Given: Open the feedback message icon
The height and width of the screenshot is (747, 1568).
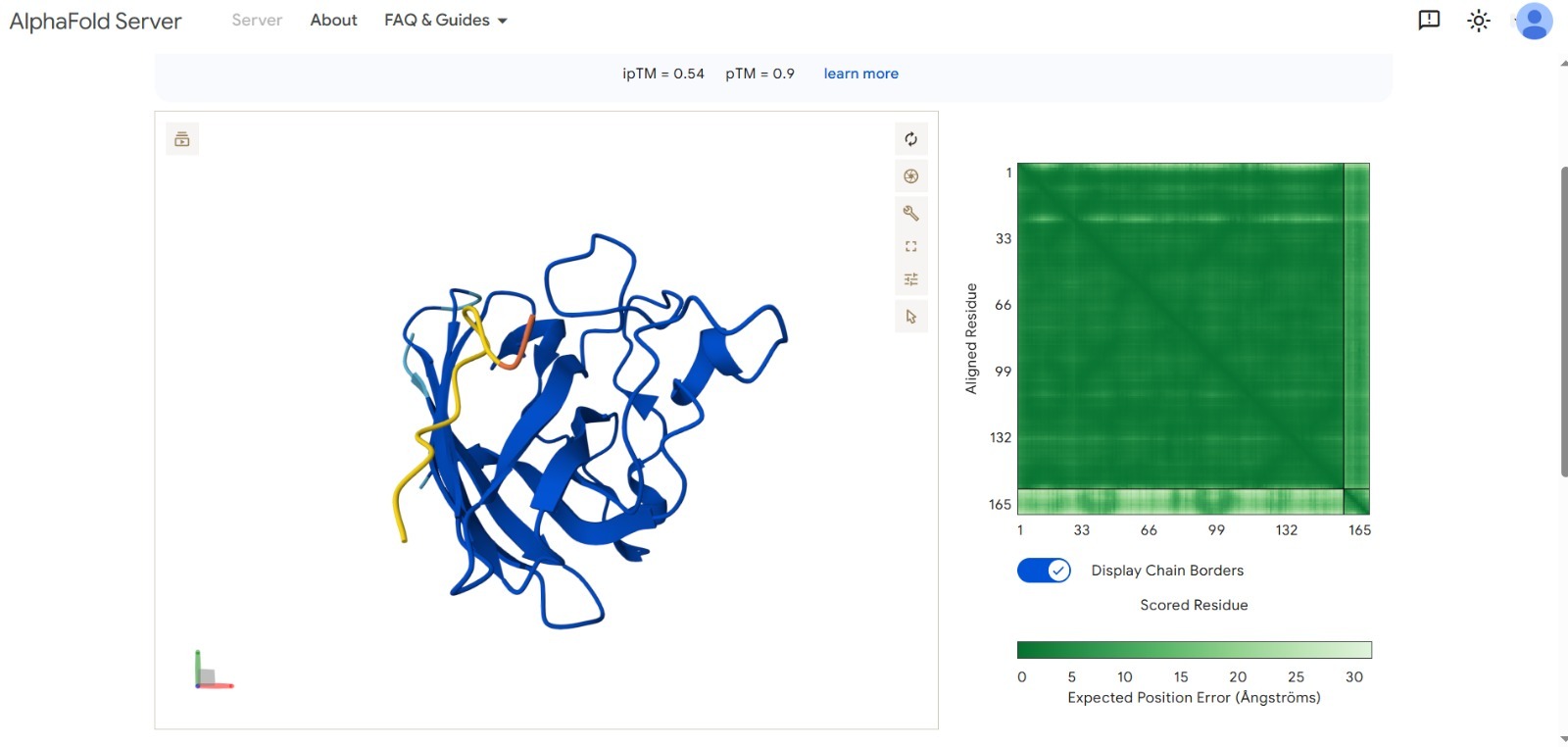Looking at the screenshot, I should coord(1429,20).
